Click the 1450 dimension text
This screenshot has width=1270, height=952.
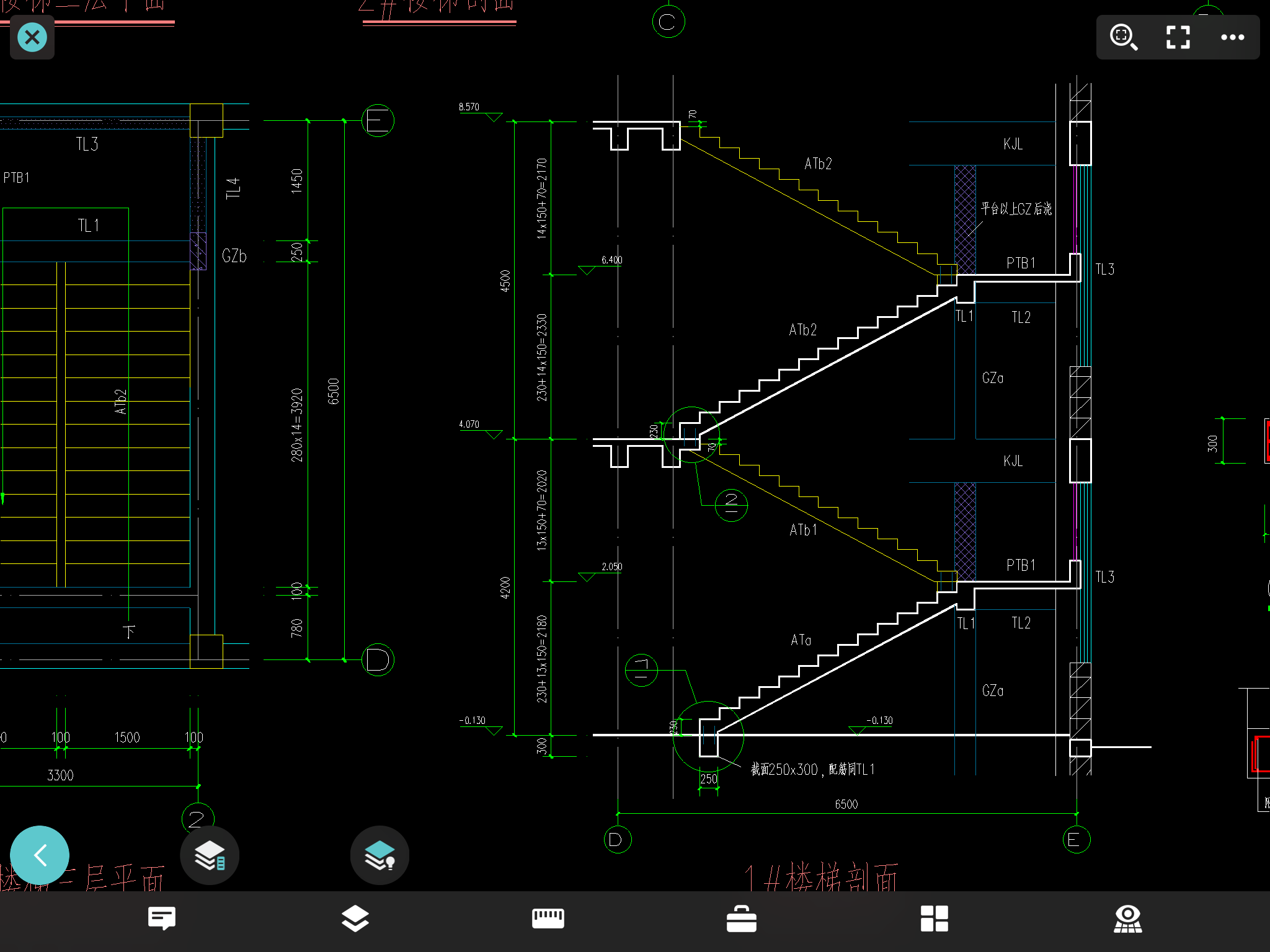[297, 181]
